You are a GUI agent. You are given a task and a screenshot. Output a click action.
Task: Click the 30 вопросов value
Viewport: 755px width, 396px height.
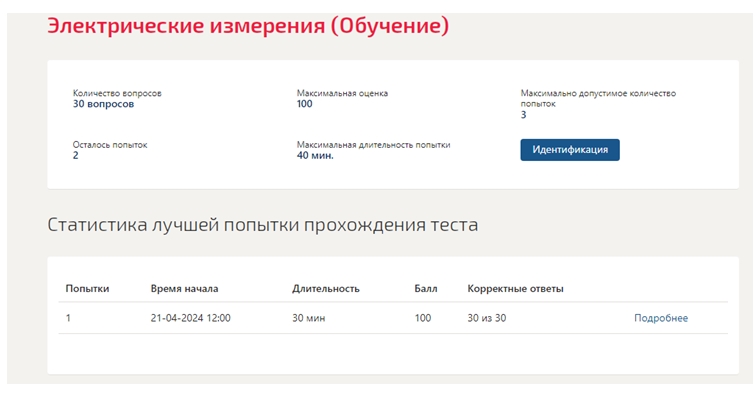(x=104, y=104)
